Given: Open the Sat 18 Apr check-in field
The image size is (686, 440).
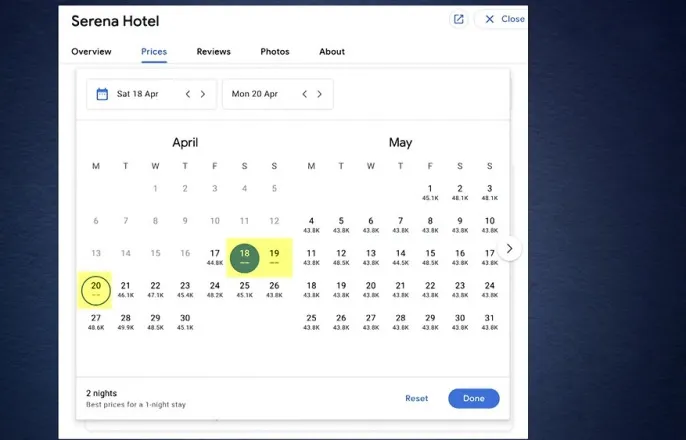Looking at the screenshot, I should 151,94.
